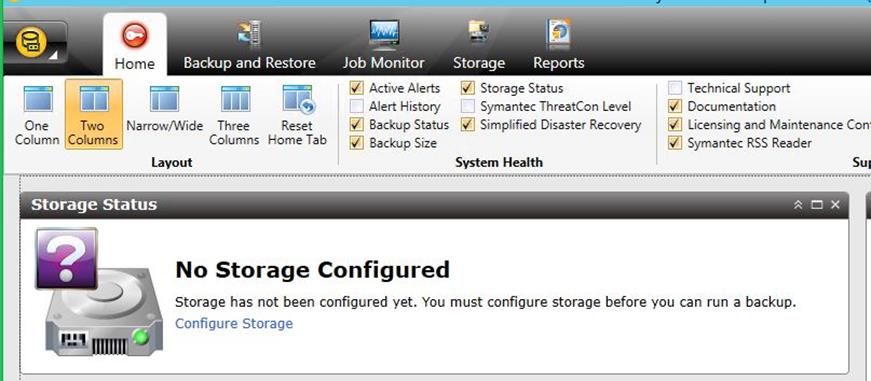Open the Backup and Restore tab
This screenshot has height=381, width=871.
249,46
